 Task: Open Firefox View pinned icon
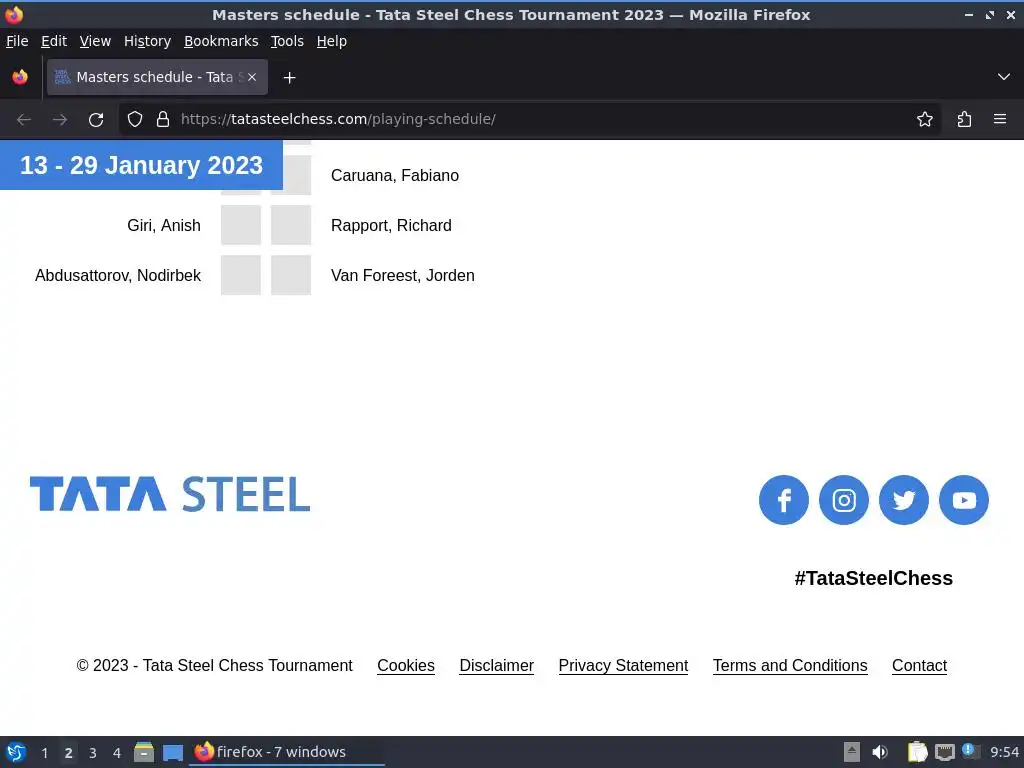pos(20,77)
